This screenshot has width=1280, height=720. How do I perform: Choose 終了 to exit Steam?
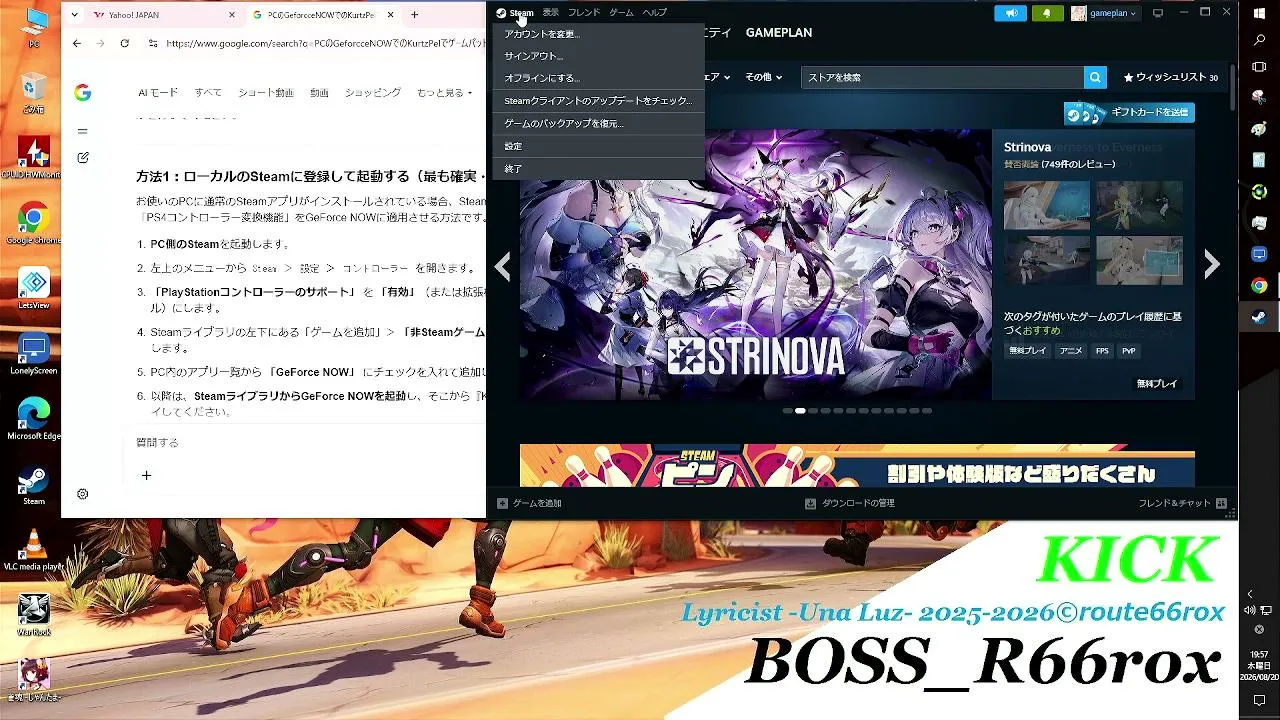[599, 169]
